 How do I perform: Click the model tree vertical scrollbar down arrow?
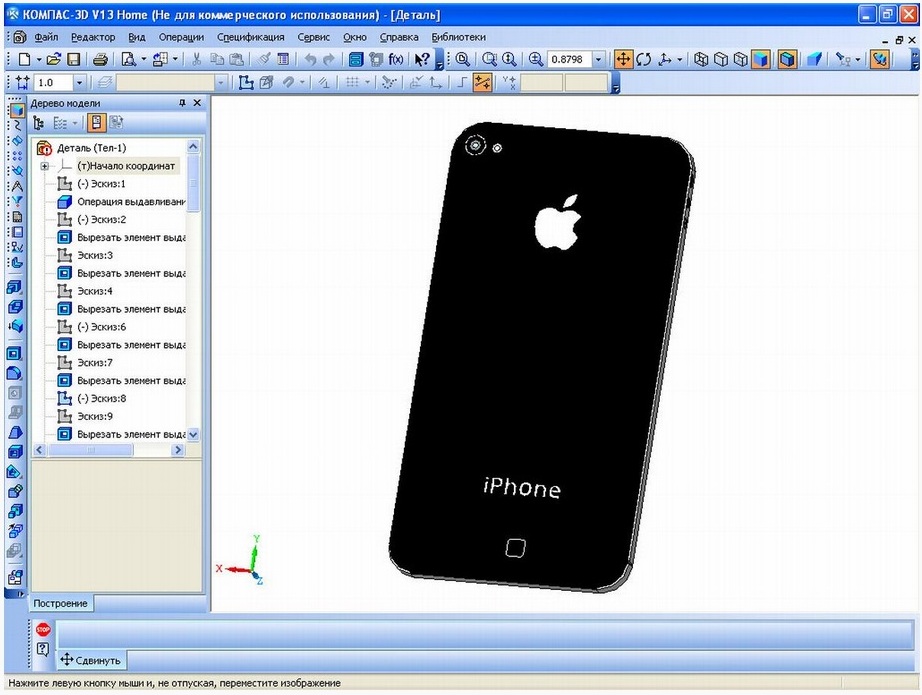tap(193, 435)
